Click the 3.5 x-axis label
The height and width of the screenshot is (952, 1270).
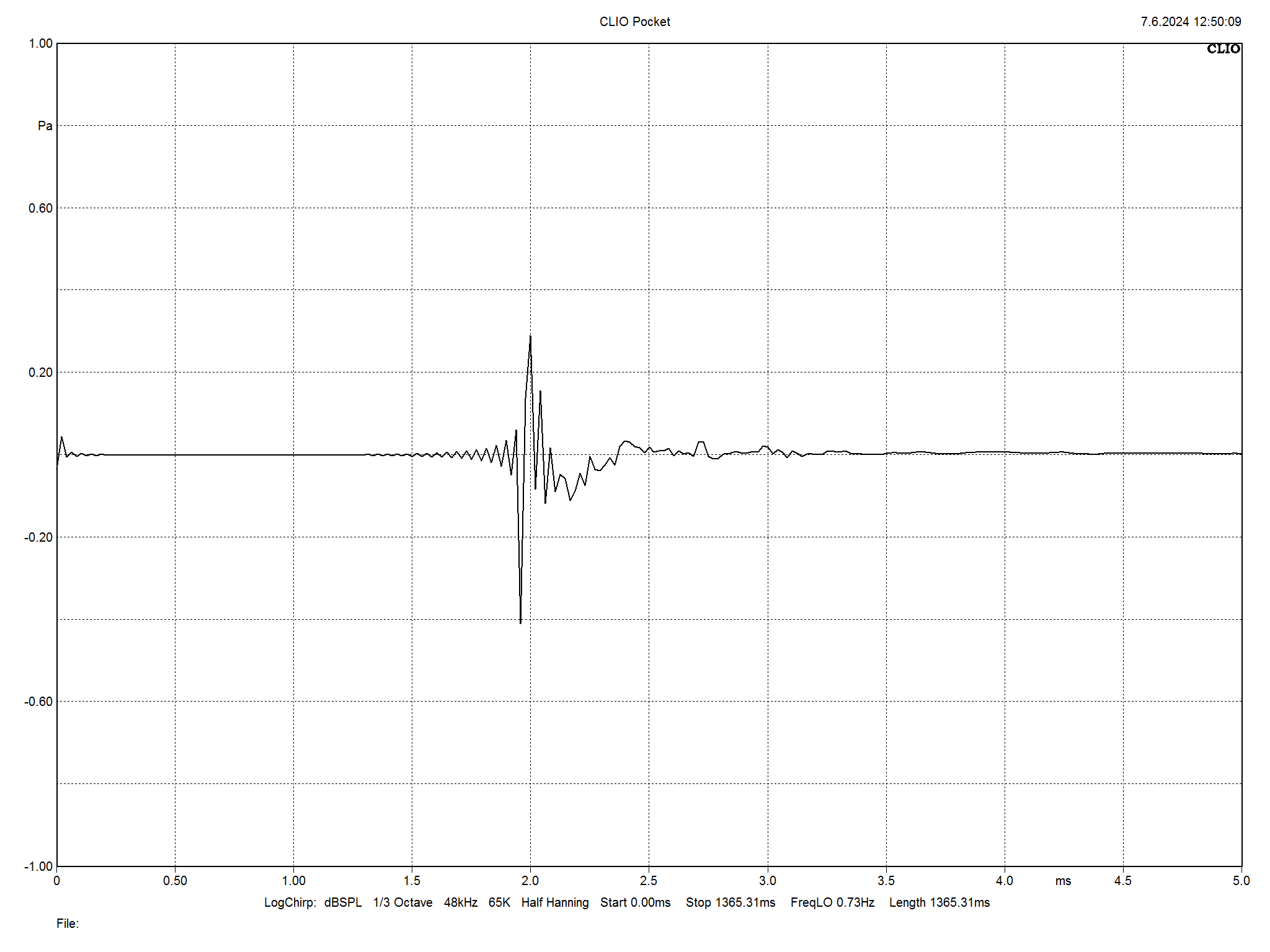coord(886,881)
